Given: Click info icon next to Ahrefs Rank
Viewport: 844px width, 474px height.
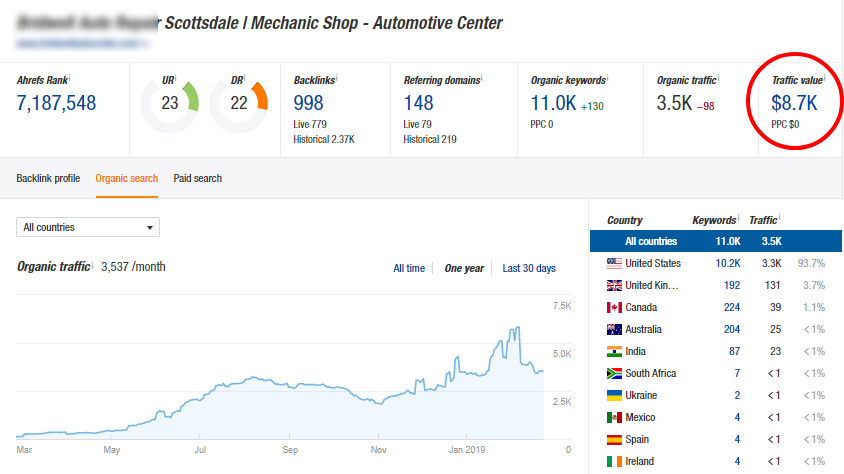Looking at the screenshot, I should (x=69, y=77).
